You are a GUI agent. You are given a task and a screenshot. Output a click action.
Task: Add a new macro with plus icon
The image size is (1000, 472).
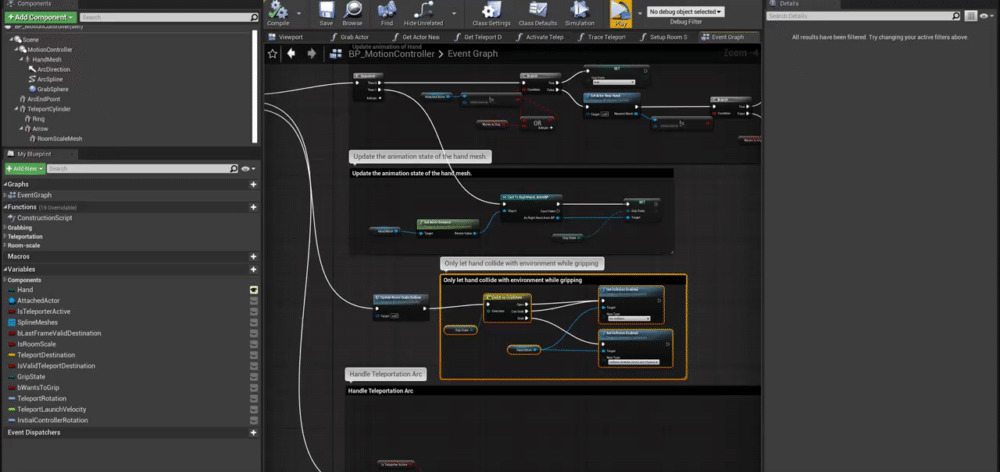(x=253, y=256)
